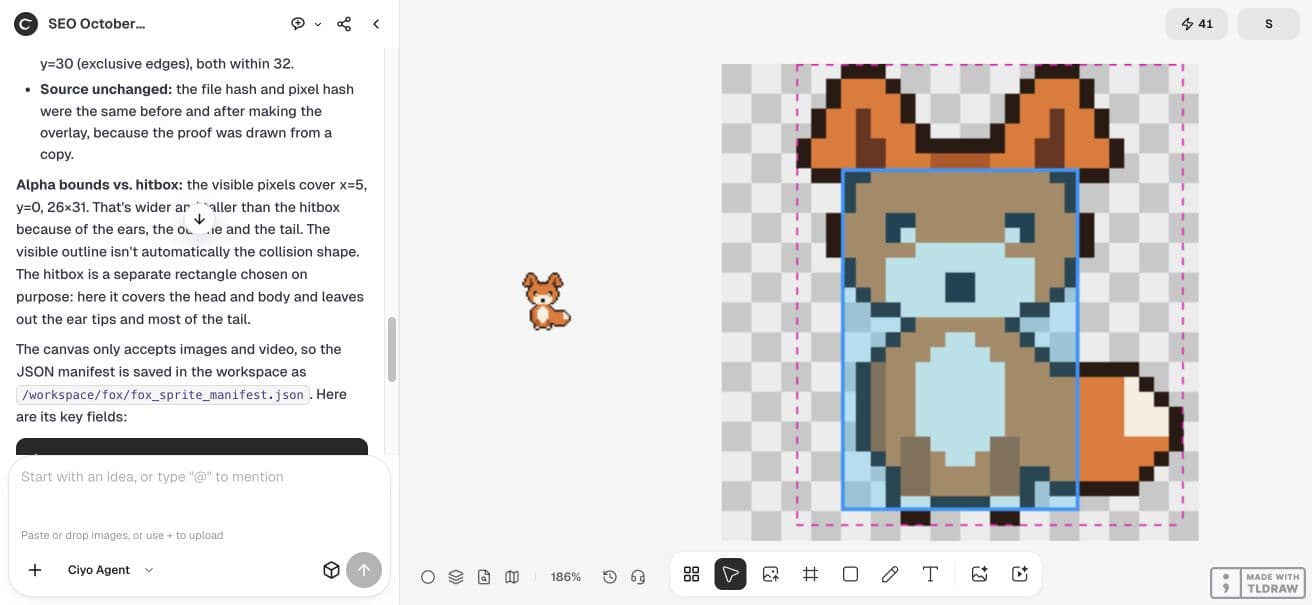Click the credits button showing 41
The image size is (1312, 605).
1197,24
